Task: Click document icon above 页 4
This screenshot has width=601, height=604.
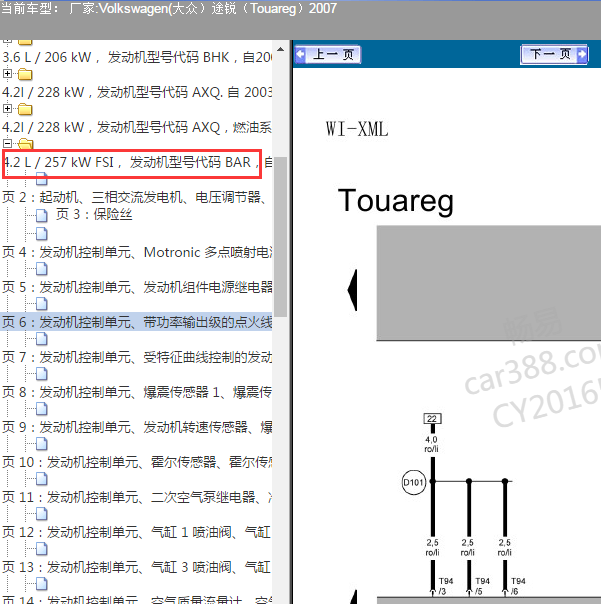Action: 42,233
